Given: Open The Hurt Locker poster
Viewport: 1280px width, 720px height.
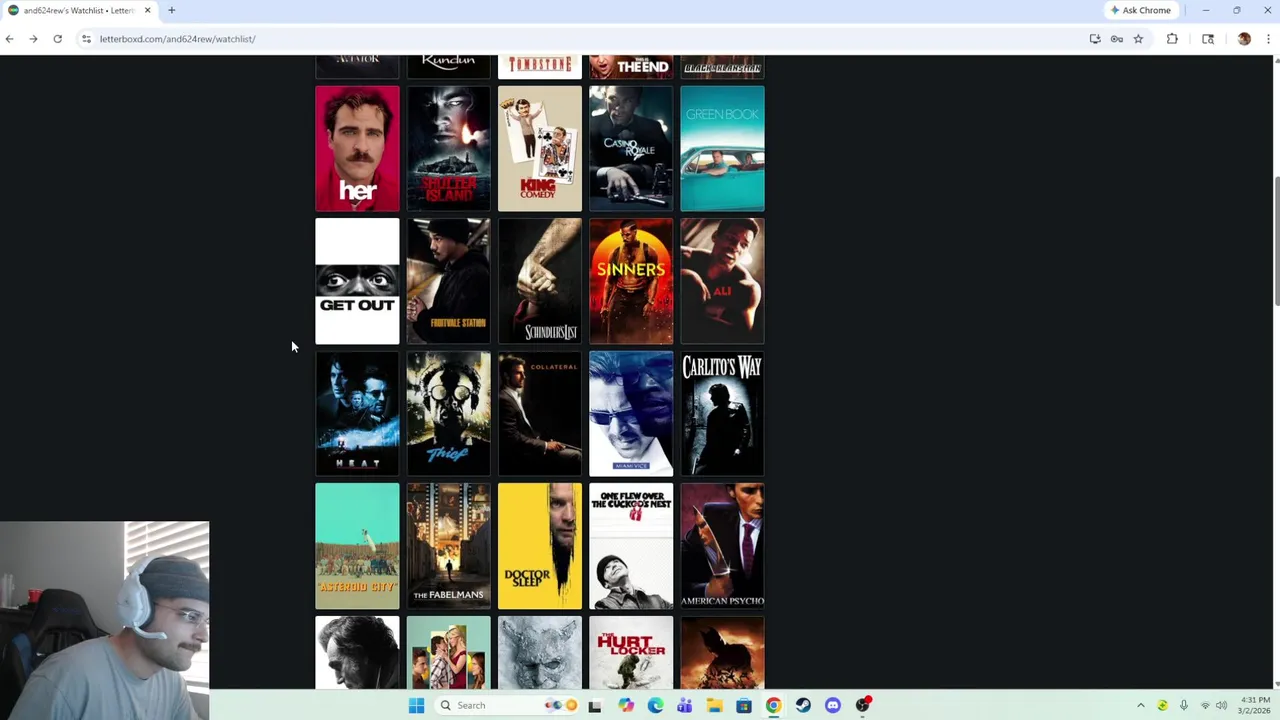Looking at the screenshot, I should coord(631,652).
